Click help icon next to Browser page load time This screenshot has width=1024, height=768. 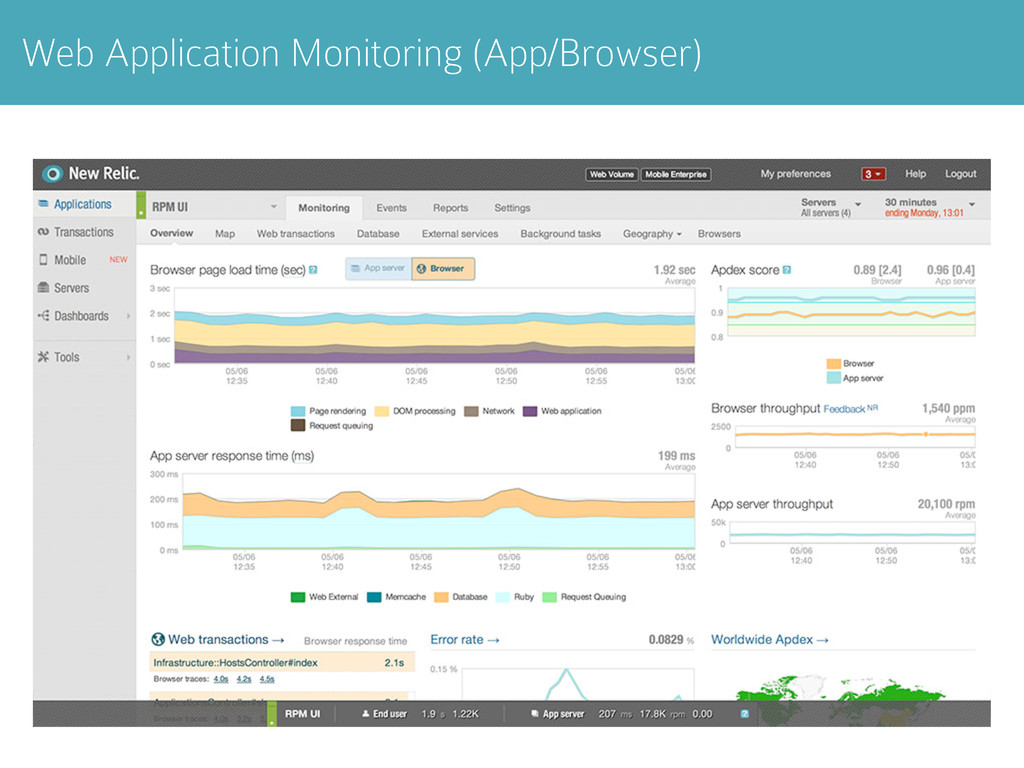313,270
